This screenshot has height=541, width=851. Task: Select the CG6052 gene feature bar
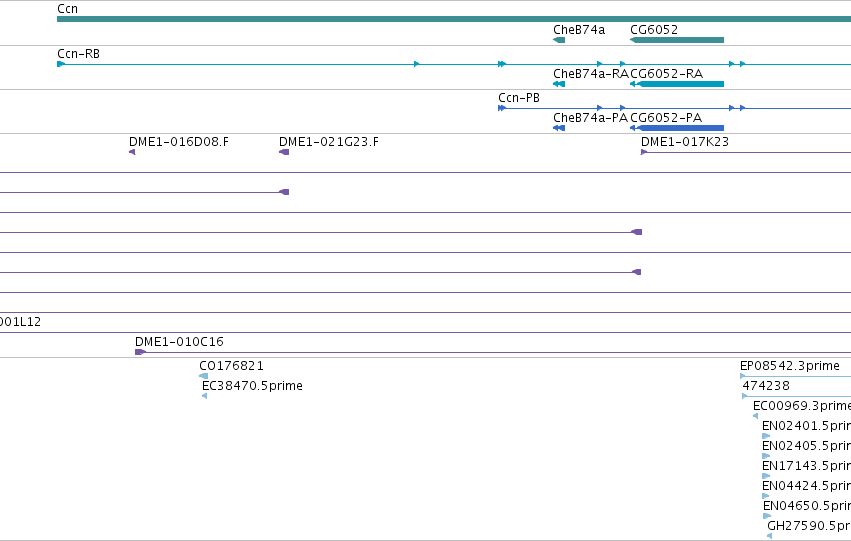(677, 40)
